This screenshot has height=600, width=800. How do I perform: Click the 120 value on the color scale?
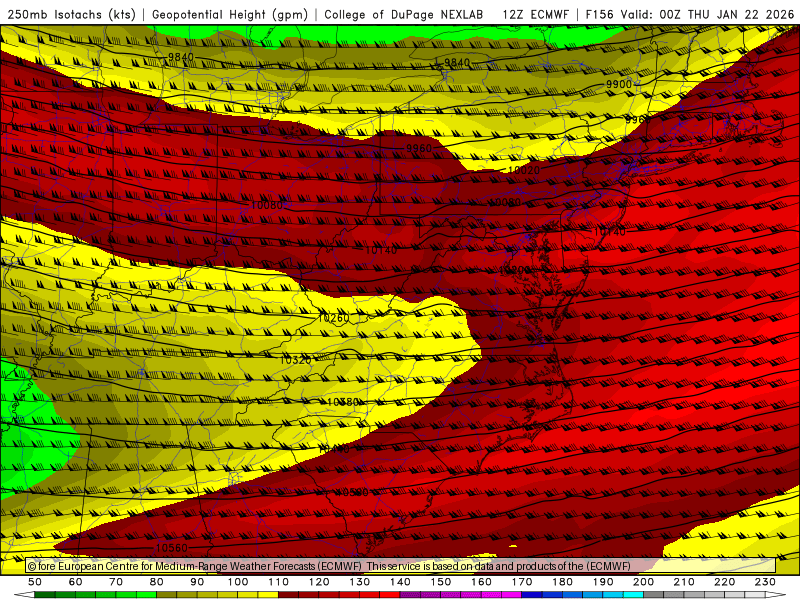pyautogui.click(x=319, y=582)
